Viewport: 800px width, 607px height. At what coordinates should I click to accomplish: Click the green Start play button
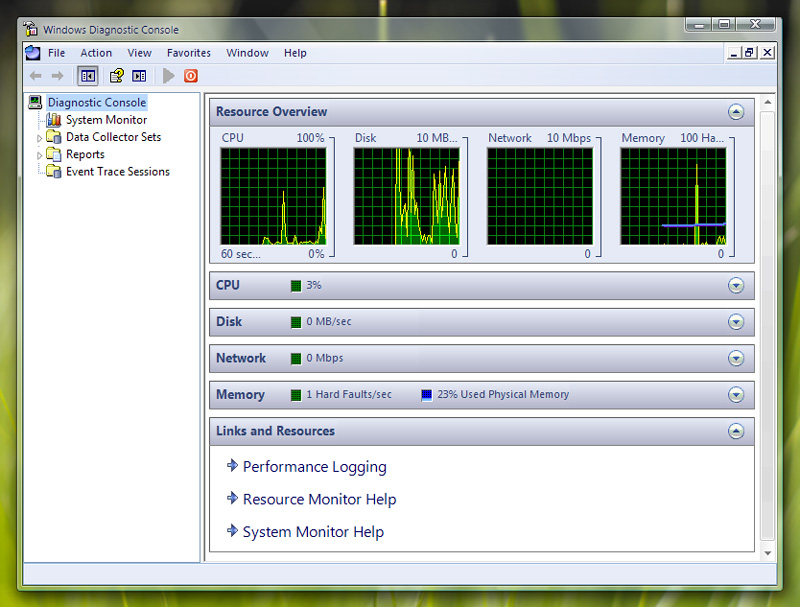click(x=168, y=76)
